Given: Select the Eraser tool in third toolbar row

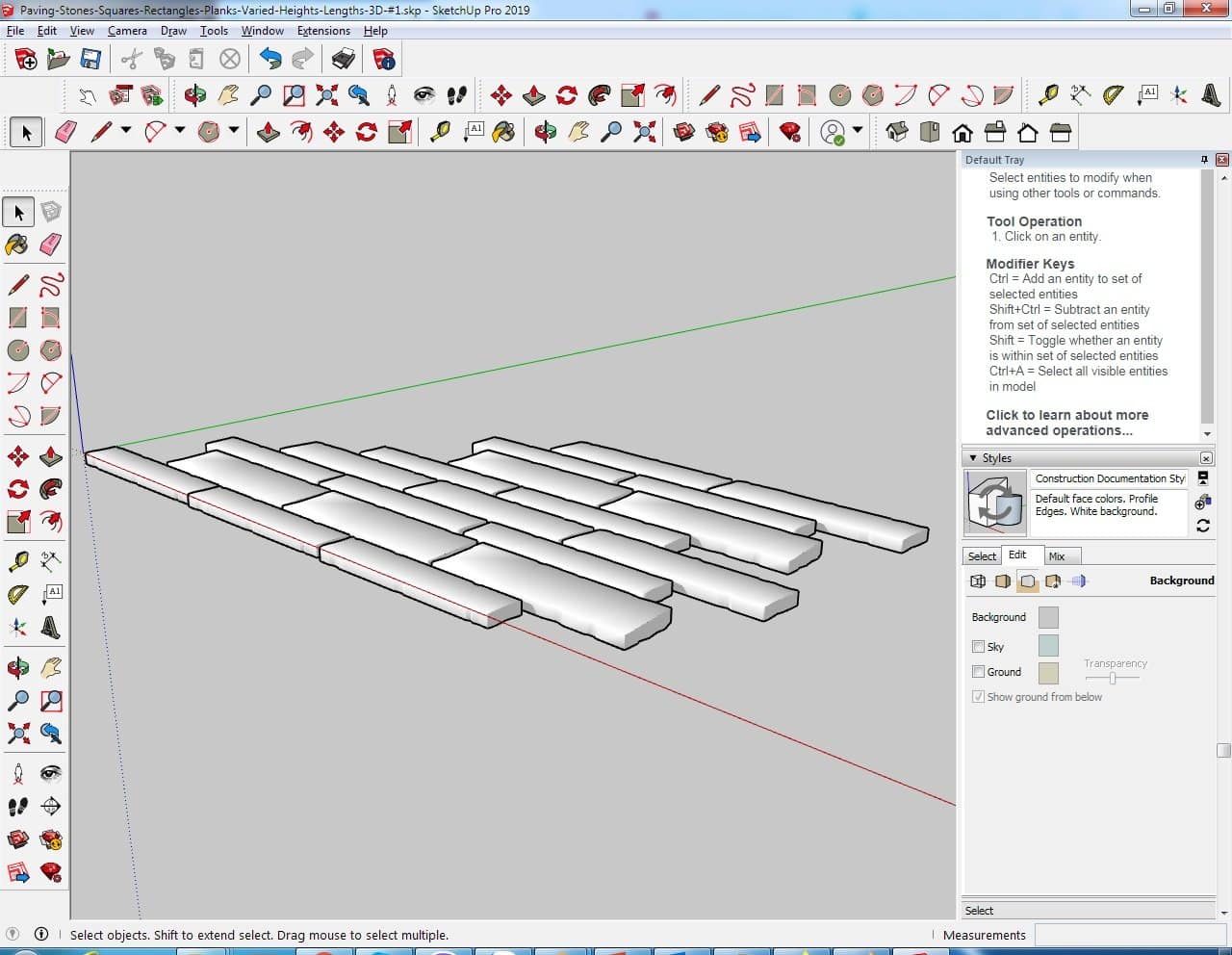Looking at the screenshot, I should coord(65,132).
